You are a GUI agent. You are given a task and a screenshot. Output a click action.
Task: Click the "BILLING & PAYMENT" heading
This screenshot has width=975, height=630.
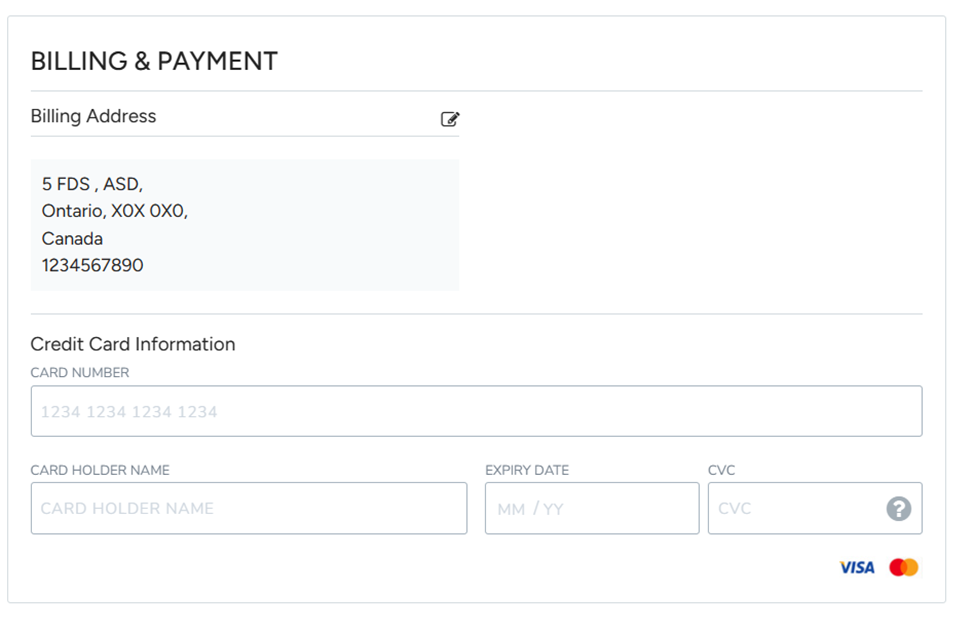tap(154, 61)
